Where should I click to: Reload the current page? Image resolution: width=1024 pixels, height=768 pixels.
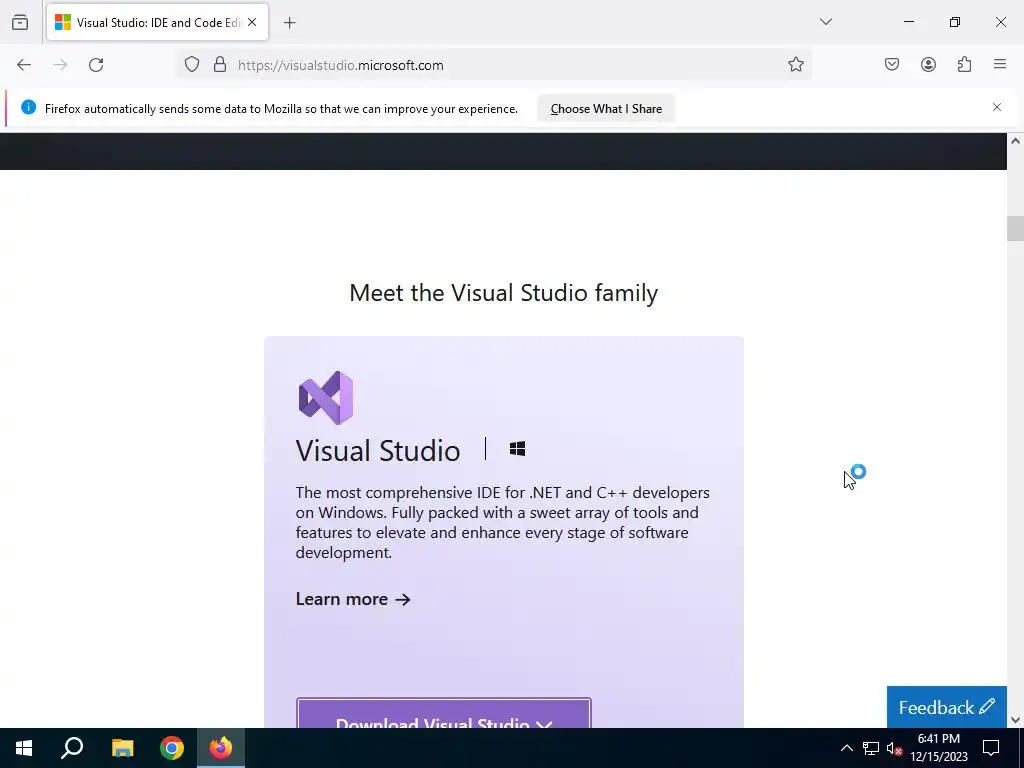(x=96, y=65)
